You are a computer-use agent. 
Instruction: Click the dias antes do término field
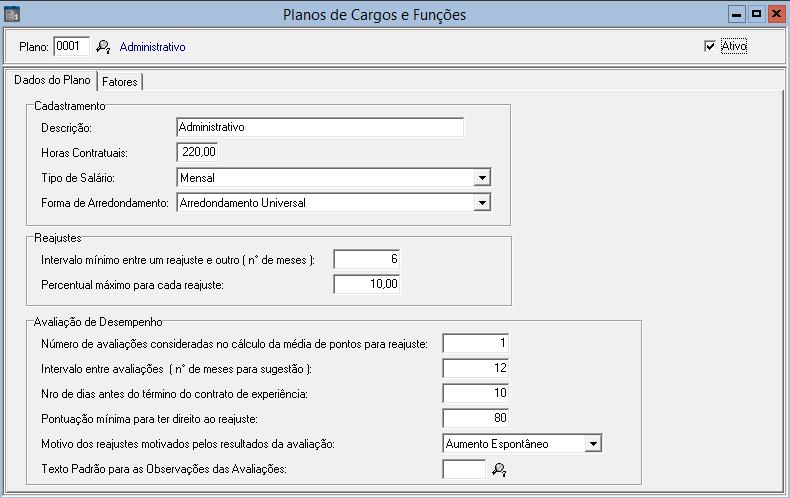coord(476,394)
